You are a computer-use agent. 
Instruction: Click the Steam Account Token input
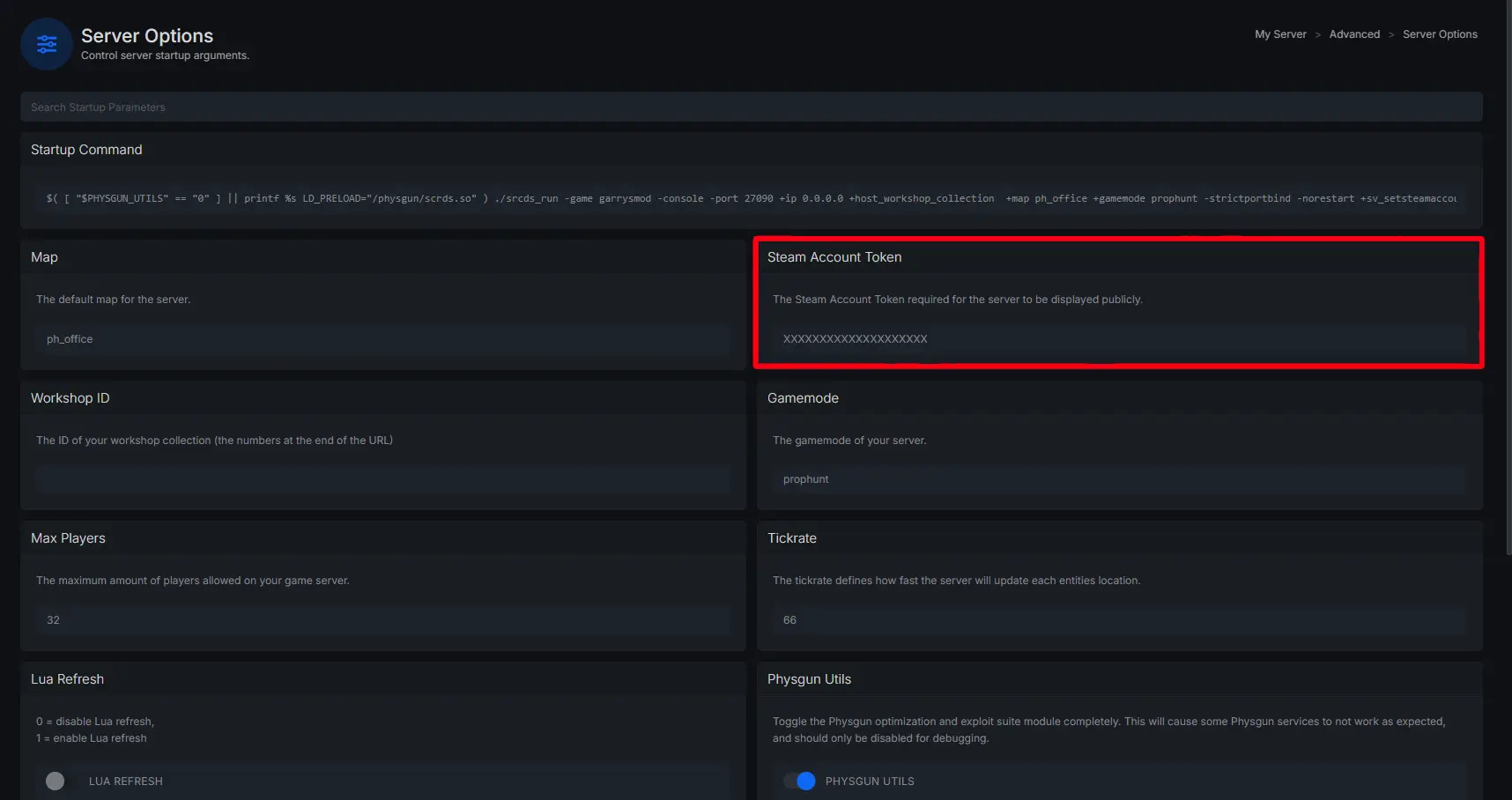1119,339
